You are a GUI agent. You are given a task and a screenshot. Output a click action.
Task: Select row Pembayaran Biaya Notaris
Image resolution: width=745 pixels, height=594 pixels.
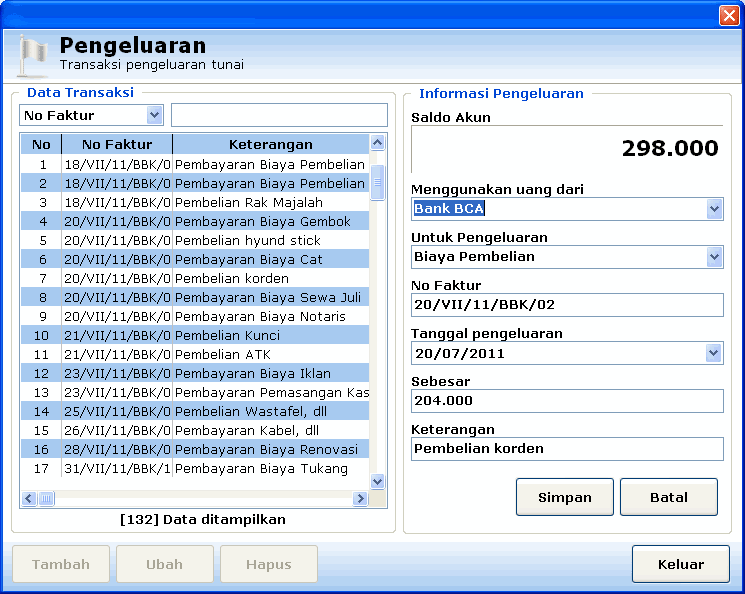(195, 316)
